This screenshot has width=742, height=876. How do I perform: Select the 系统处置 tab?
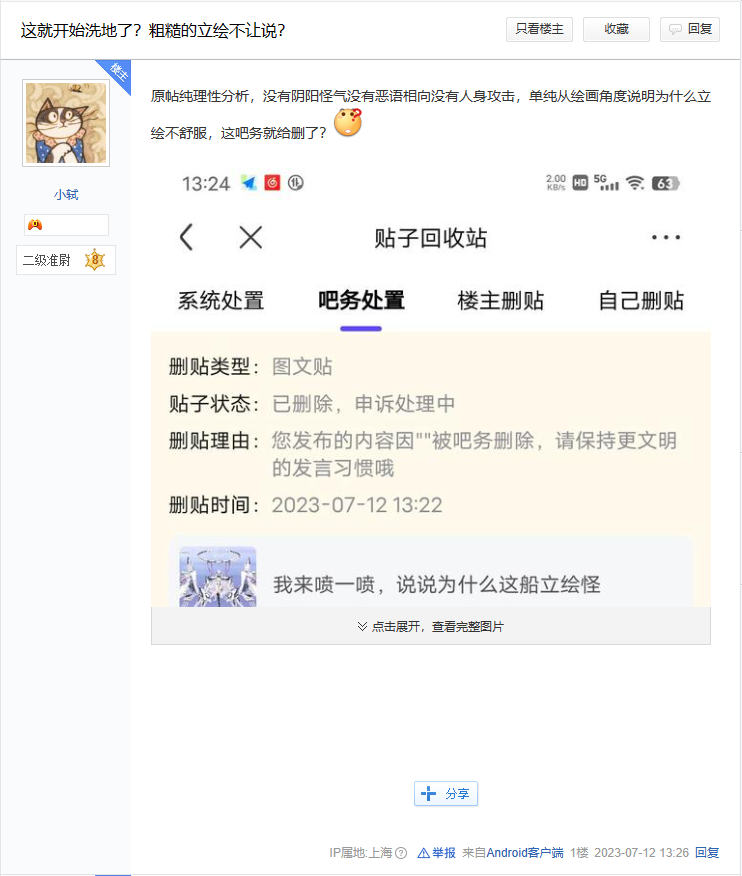point(221,301)
